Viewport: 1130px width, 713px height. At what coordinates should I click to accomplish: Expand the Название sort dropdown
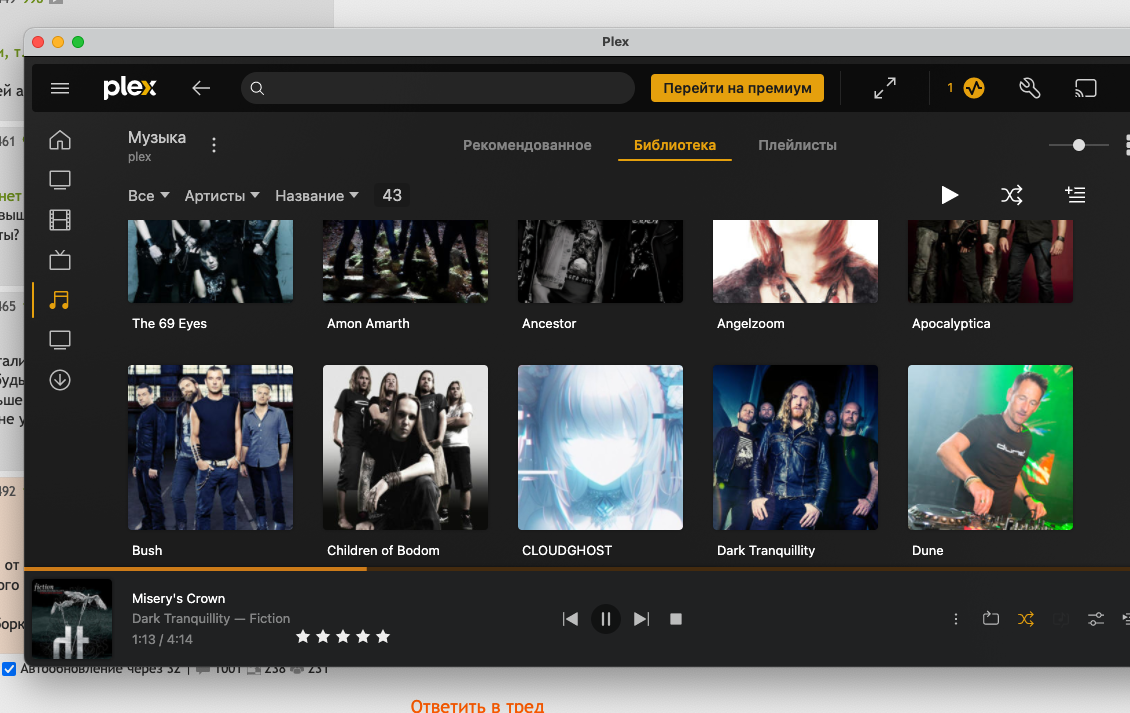(x=317, y=195)
